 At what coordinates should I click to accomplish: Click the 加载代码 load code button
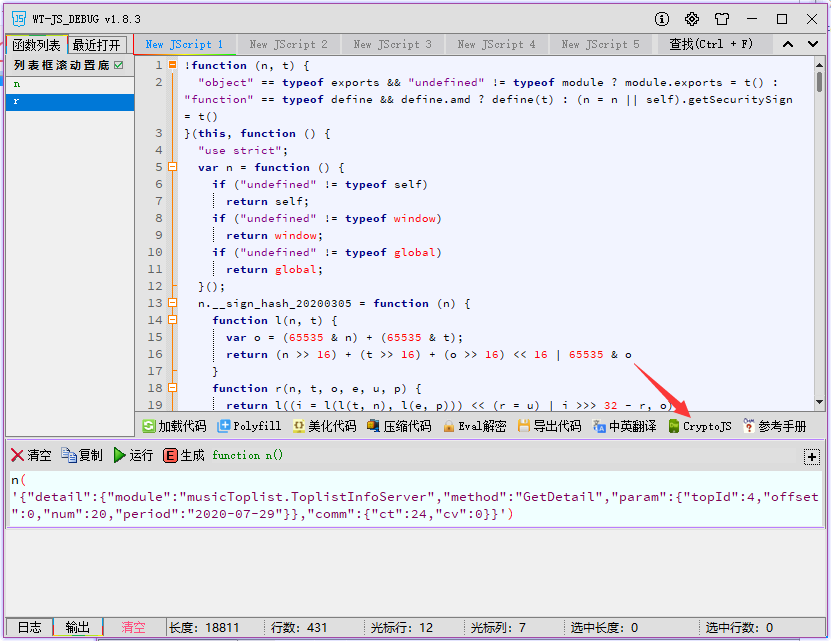point(175,426)
